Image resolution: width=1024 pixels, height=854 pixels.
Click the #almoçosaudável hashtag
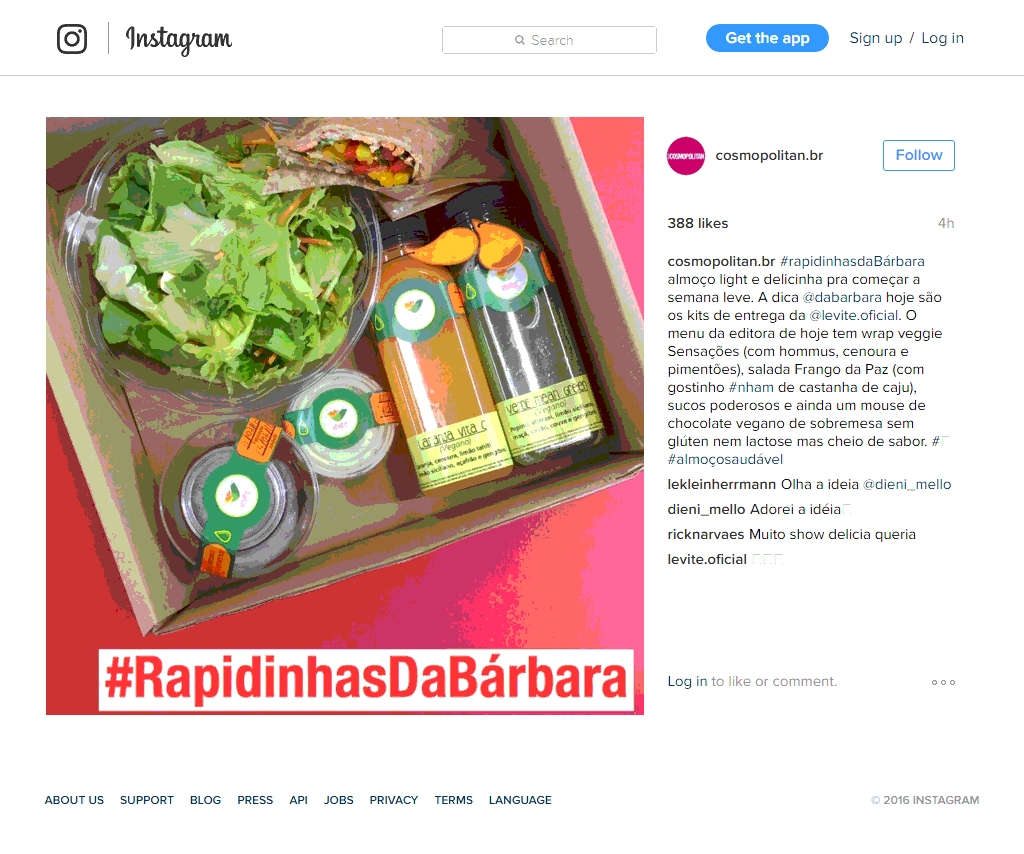click(725, 459)
